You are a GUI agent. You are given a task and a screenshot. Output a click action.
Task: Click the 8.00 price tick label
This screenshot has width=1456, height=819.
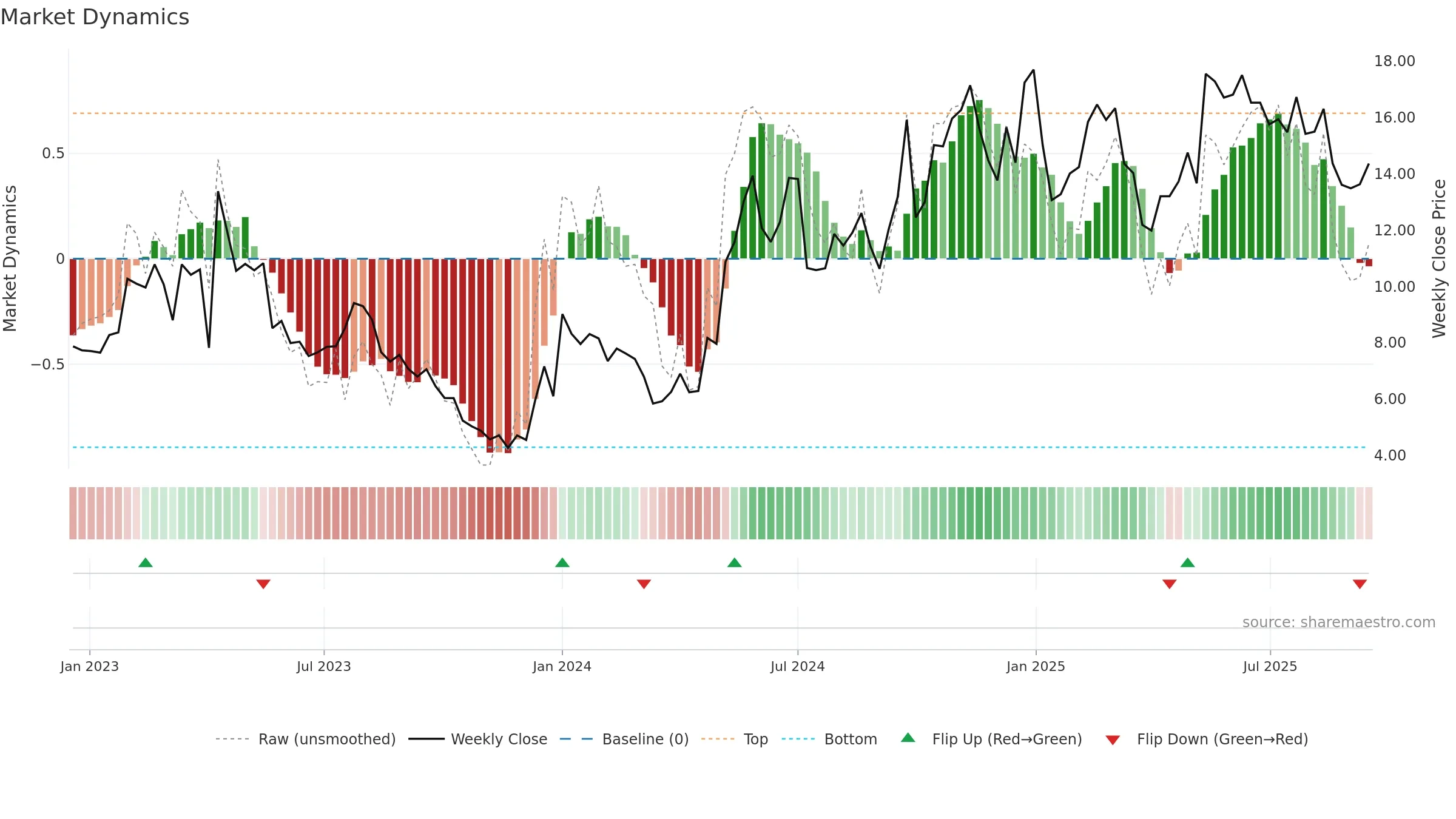click(x=1390, y=343)
